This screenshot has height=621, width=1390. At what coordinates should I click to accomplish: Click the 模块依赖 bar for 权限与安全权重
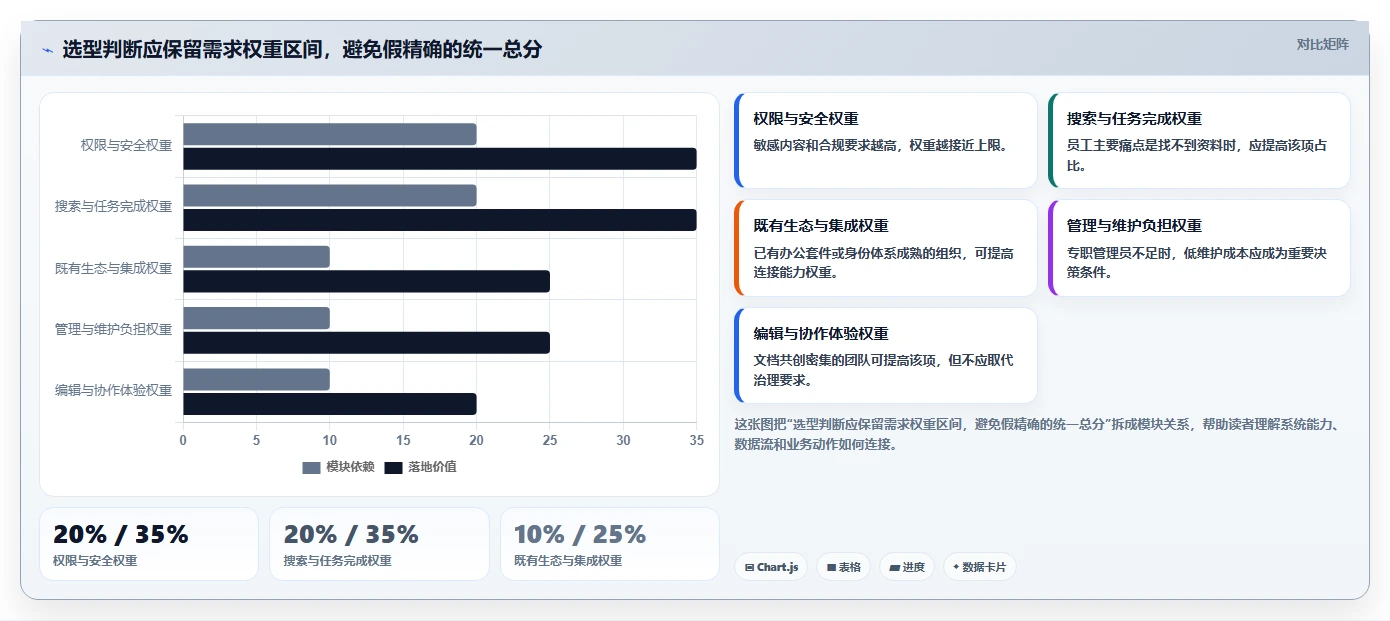point(330,134)
